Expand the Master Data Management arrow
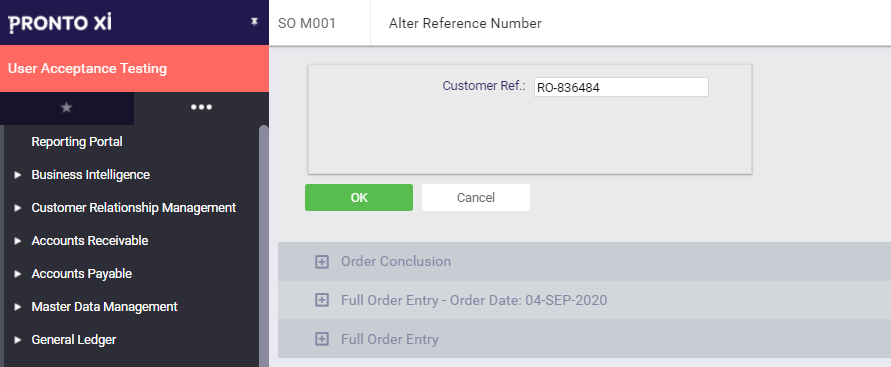 pyautogui.click(x=18, y=307)
